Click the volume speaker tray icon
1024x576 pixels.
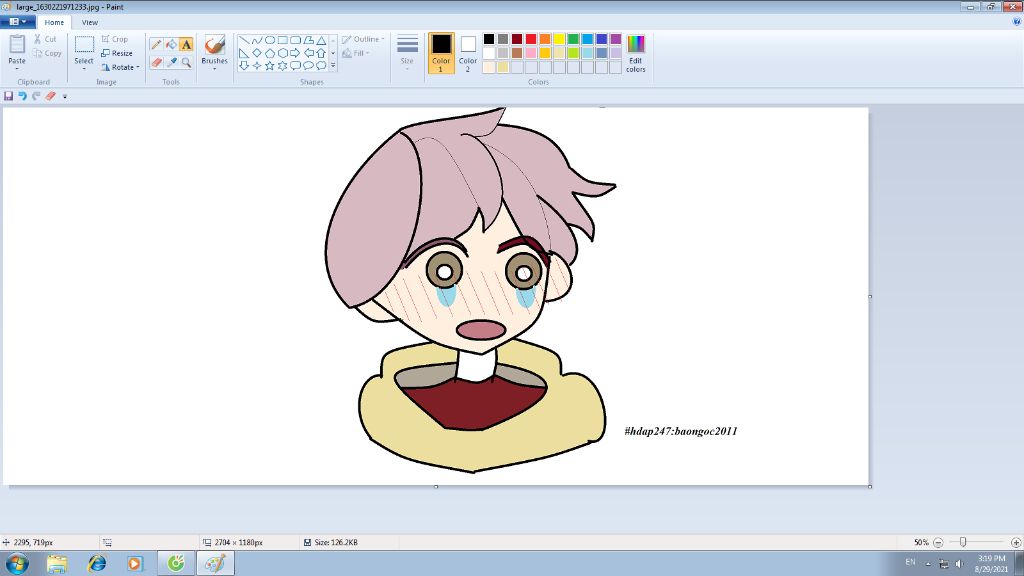(x=959, y=564)
